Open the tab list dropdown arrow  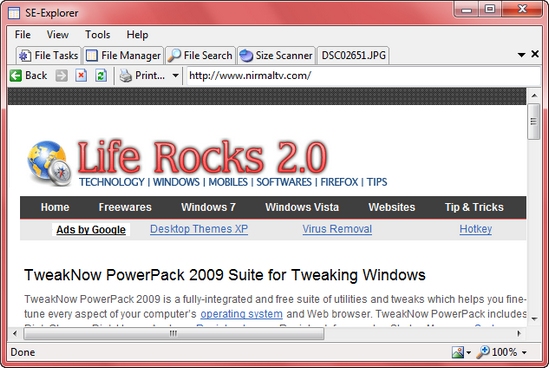[521, 55]
